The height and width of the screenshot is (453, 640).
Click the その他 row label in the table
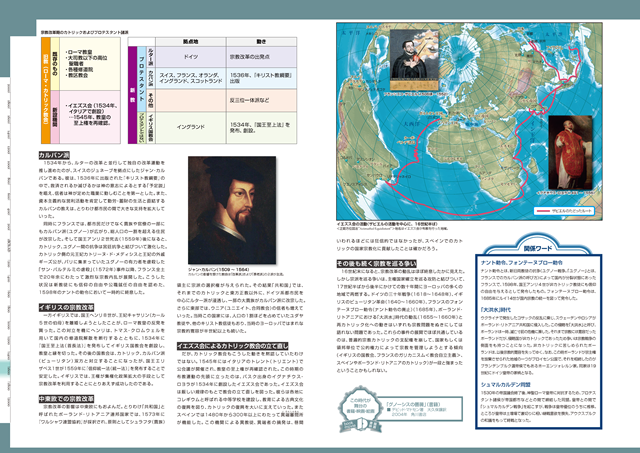[151, 100]
